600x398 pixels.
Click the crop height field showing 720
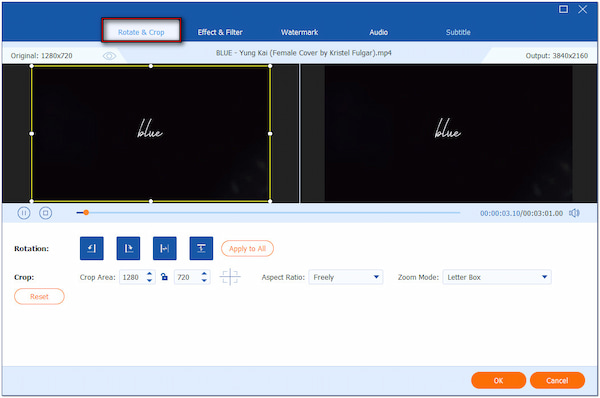[187, 277]
